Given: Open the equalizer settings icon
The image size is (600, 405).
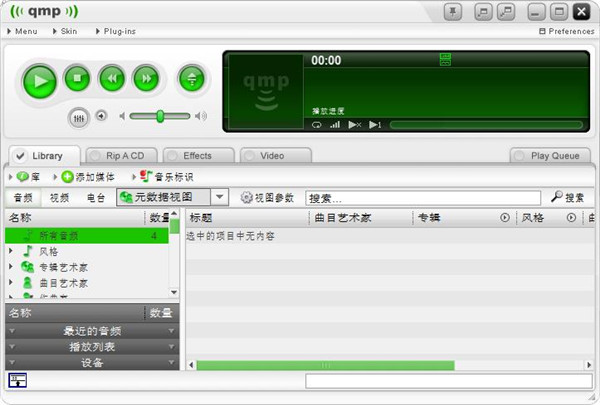Looking at the screenshot, I should [79, 117].
